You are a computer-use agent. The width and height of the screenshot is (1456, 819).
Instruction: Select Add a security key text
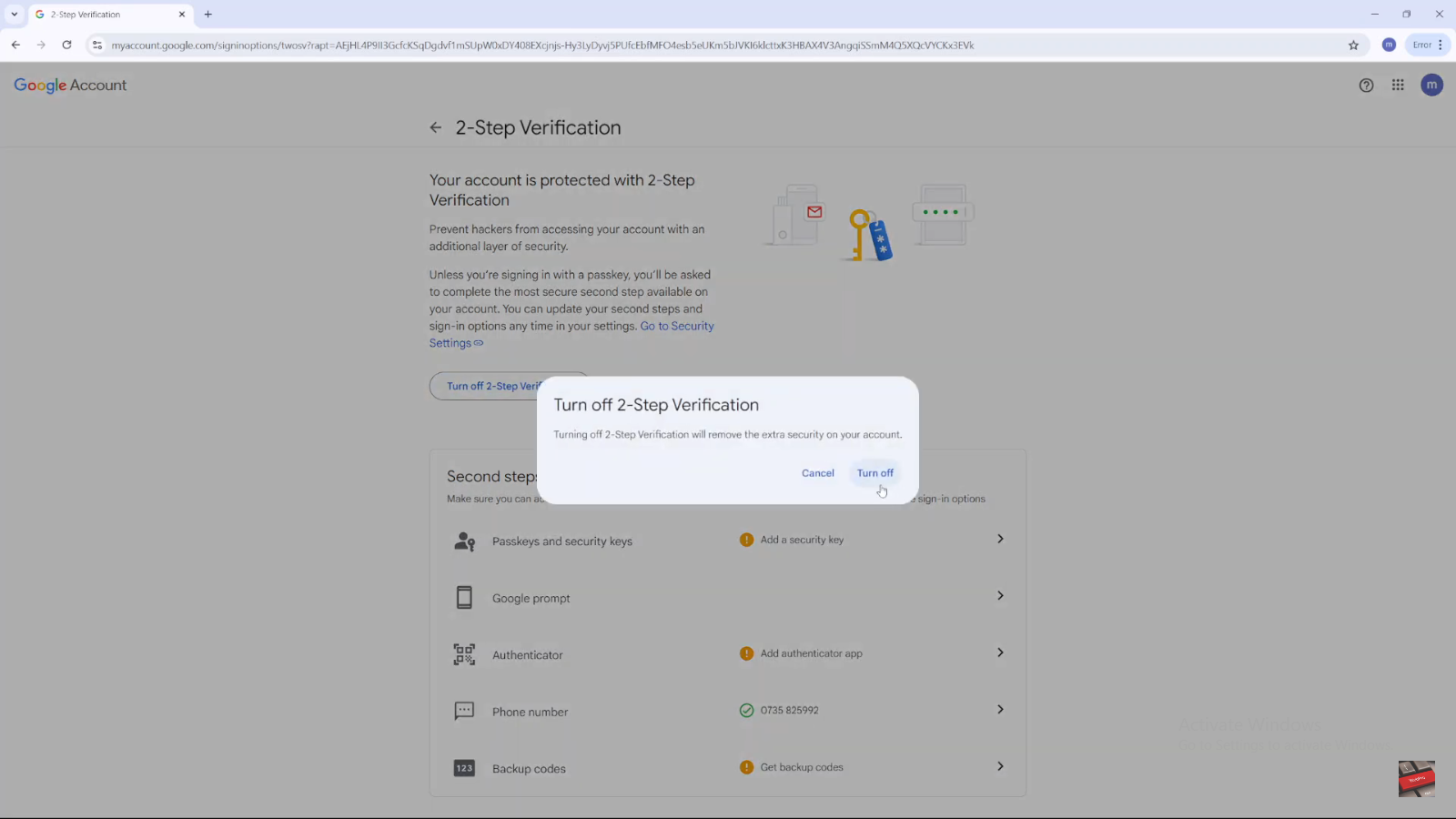[x=802, y=540]
